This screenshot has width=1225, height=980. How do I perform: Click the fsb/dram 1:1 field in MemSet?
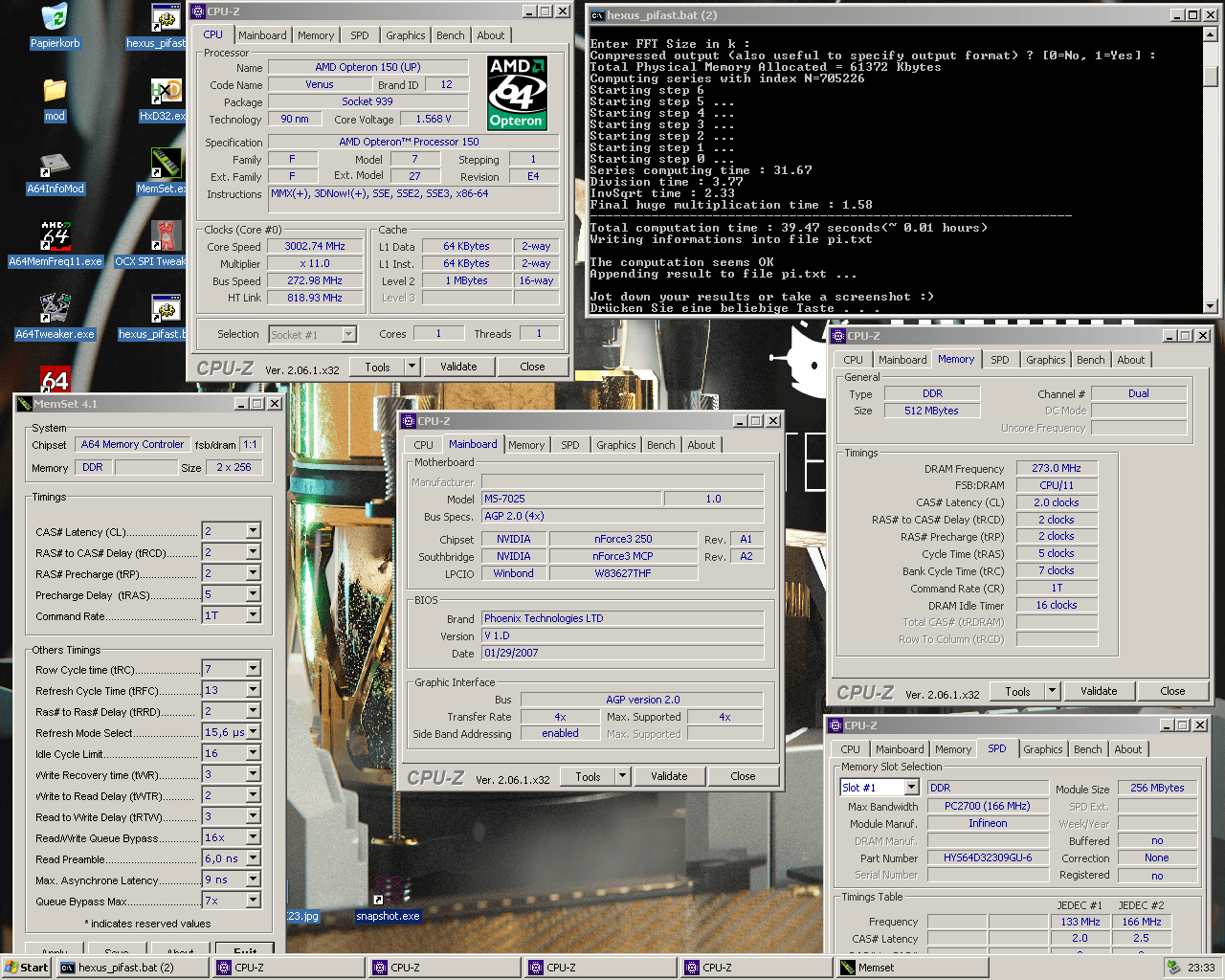(x=250, y=444)
